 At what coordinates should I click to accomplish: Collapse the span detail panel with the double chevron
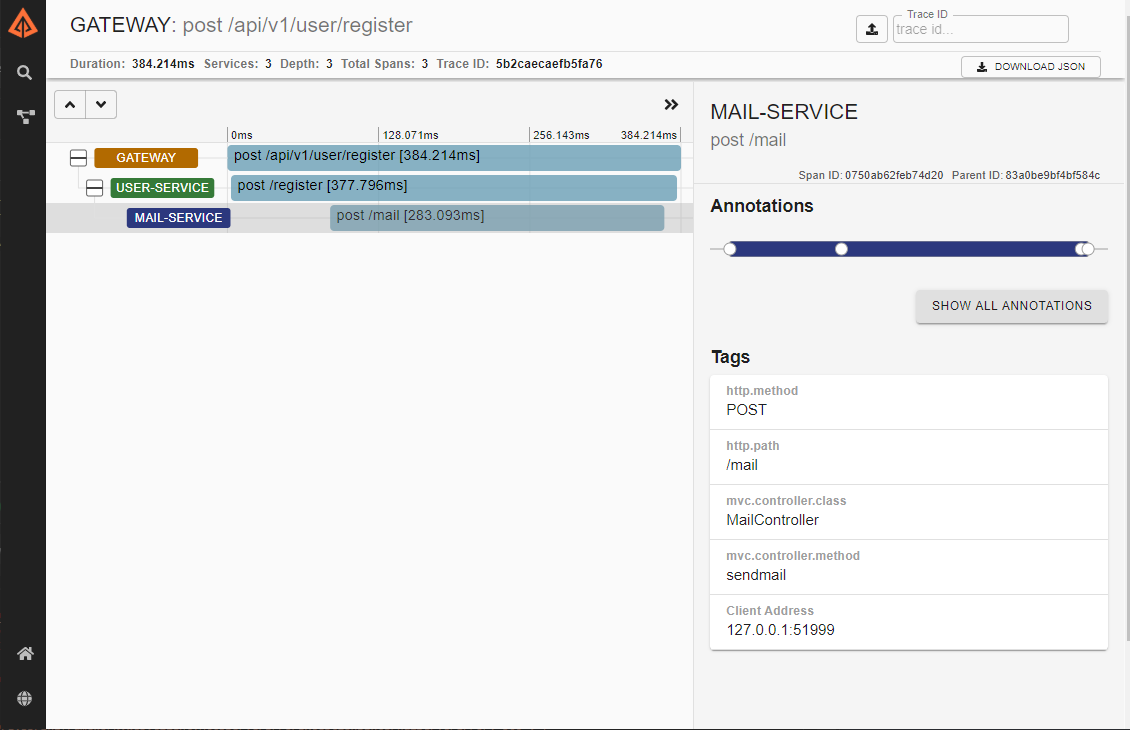[x=671, y=104]
